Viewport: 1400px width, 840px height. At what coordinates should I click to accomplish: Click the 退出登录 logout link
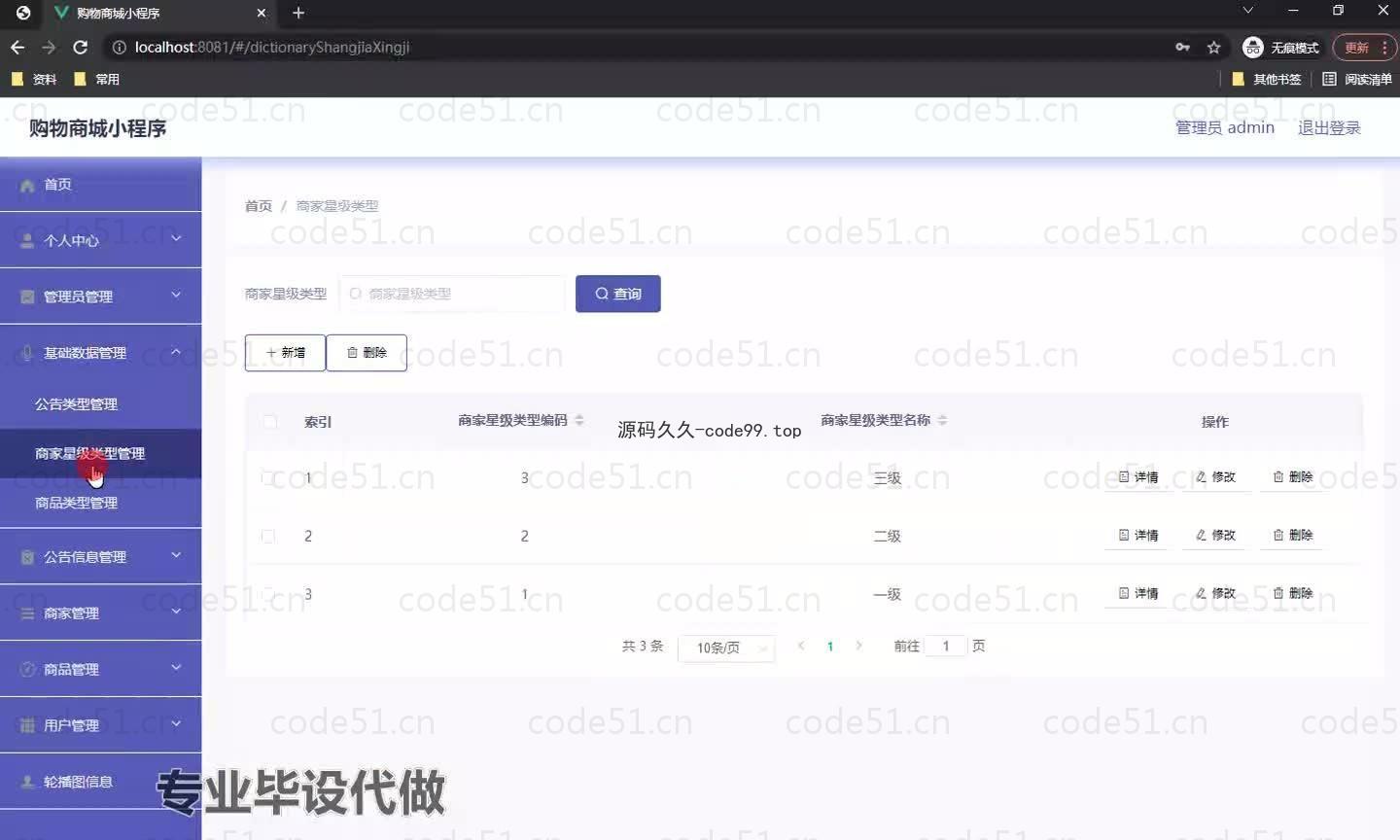coord(1329,127)
